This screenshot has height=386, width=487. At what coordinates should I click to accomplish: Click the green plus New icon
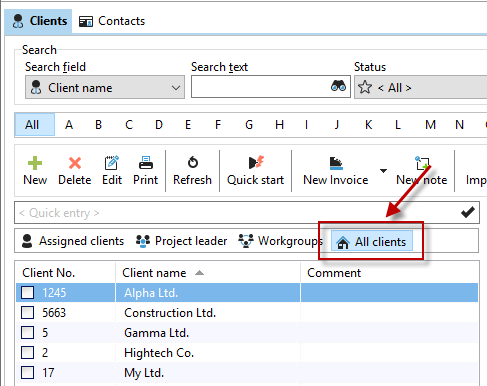coord(35,163)
